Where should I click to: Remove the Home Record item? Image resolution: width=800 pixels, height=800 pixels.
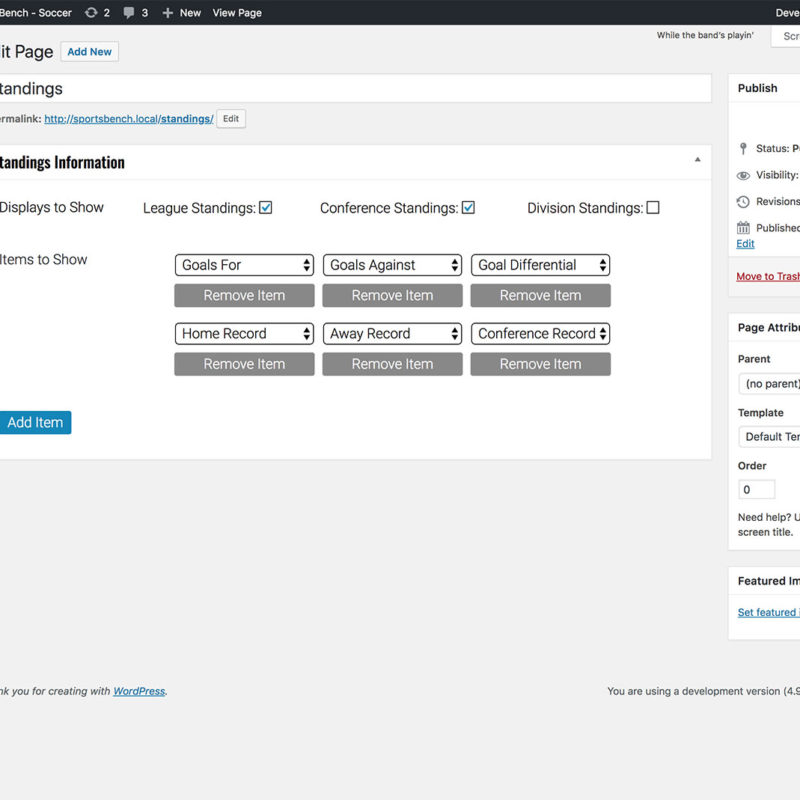(244, 364)
